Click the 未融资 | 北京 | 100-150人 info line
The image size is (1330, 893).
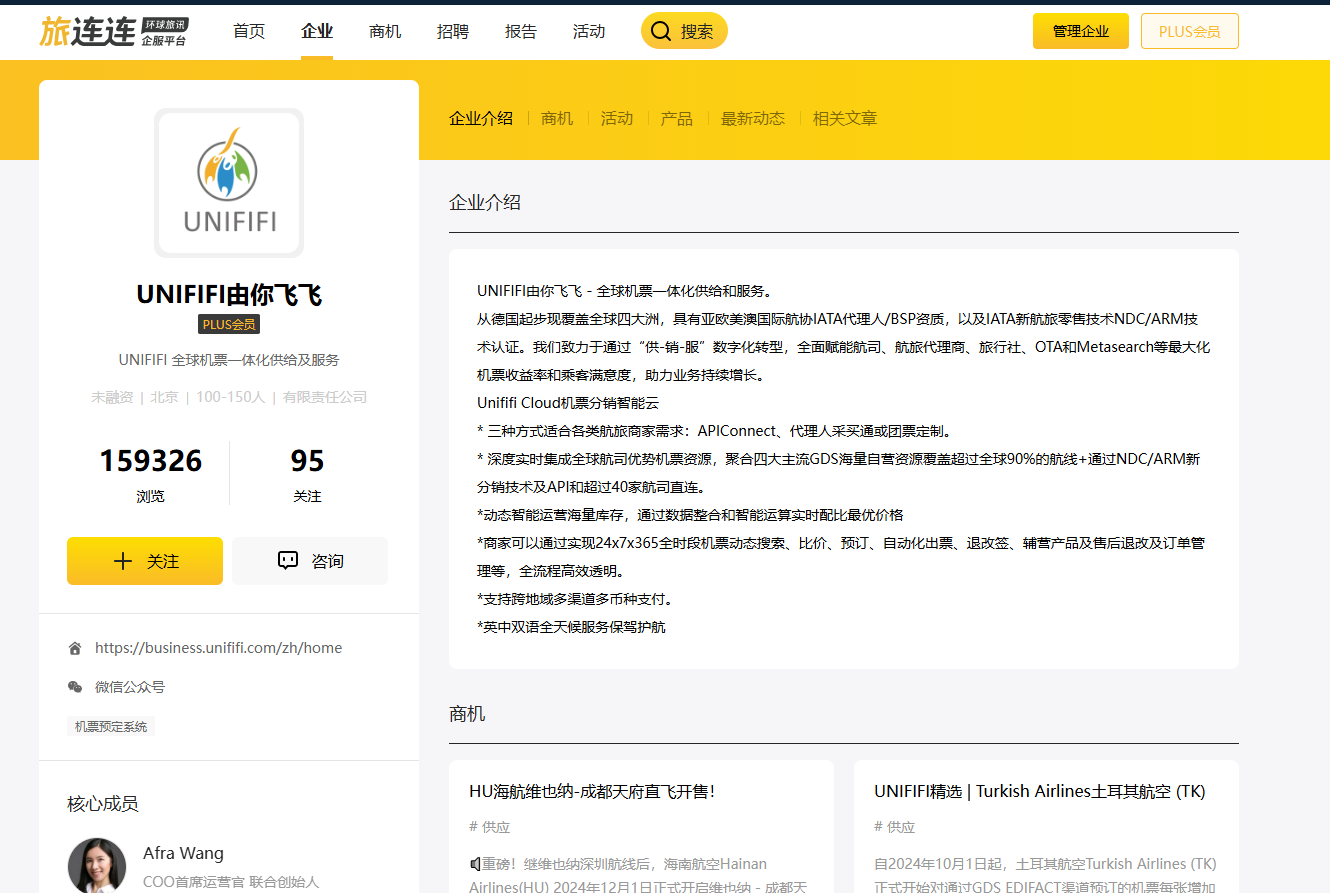pyautogui.click(x=229, y=397)
